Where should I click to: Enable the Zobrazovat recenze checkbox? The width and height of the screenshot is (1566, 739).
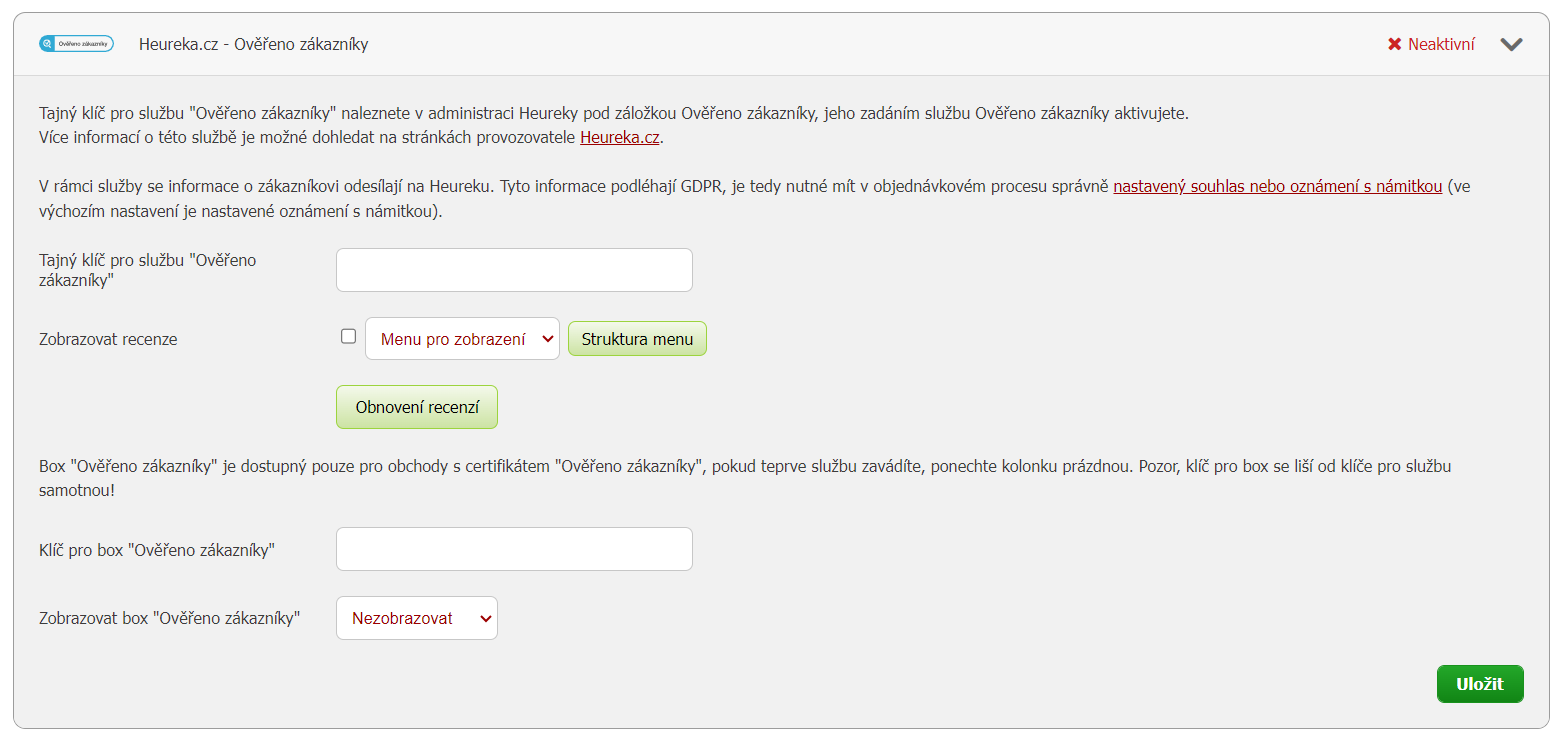click(348, 336)
